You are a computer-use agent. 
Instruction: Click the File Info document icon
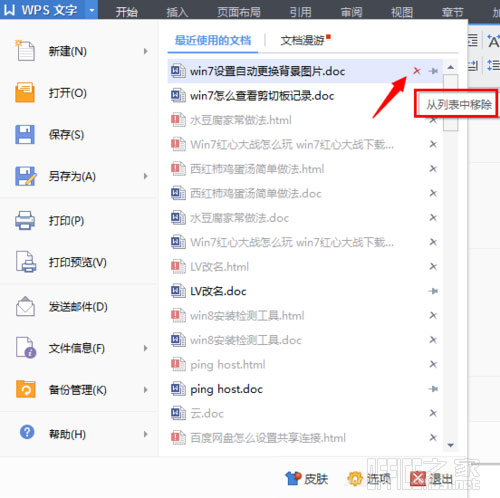(26, 348)
